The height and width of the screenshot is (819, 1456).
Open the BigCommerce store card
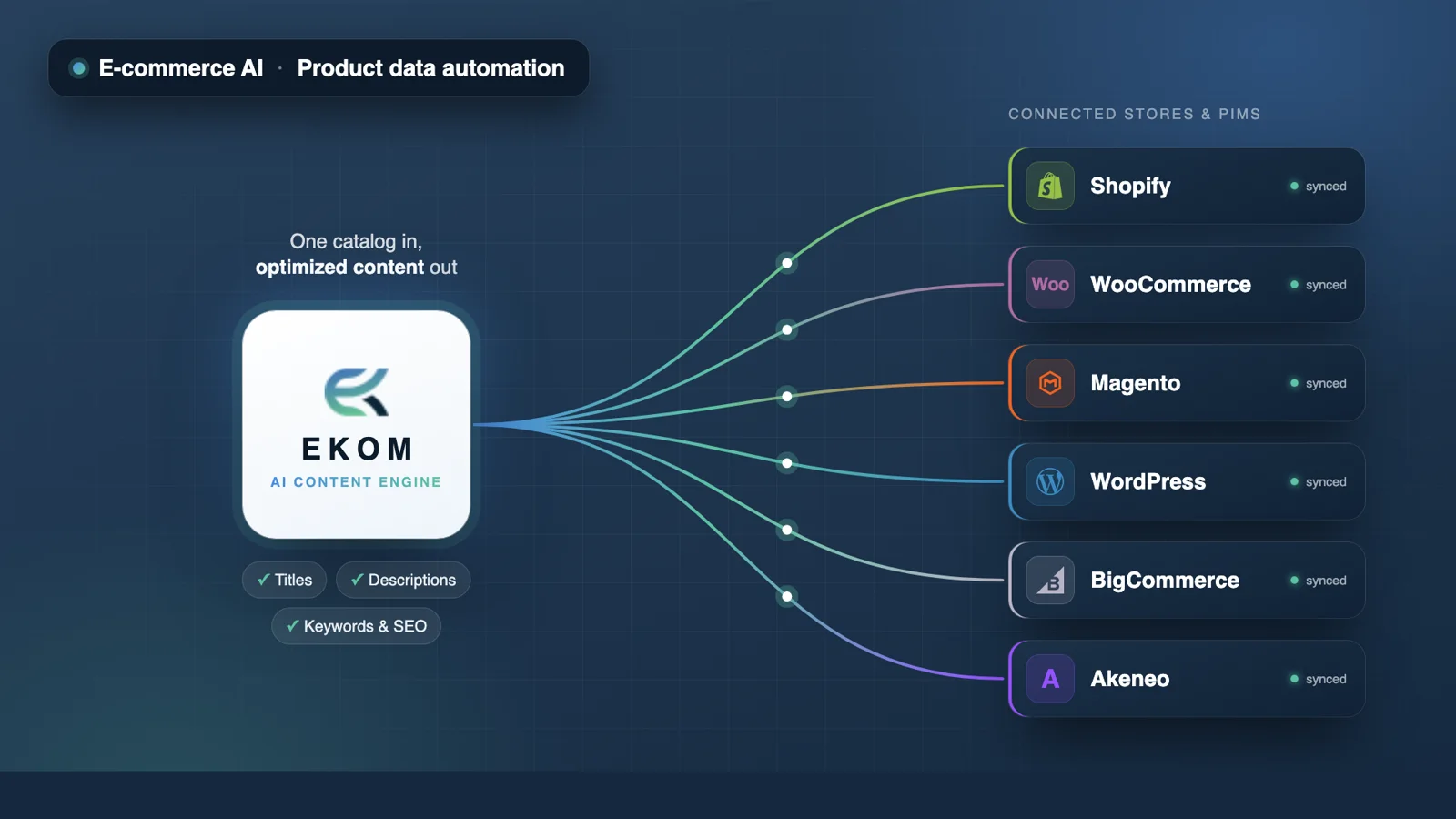[1187, 581]
